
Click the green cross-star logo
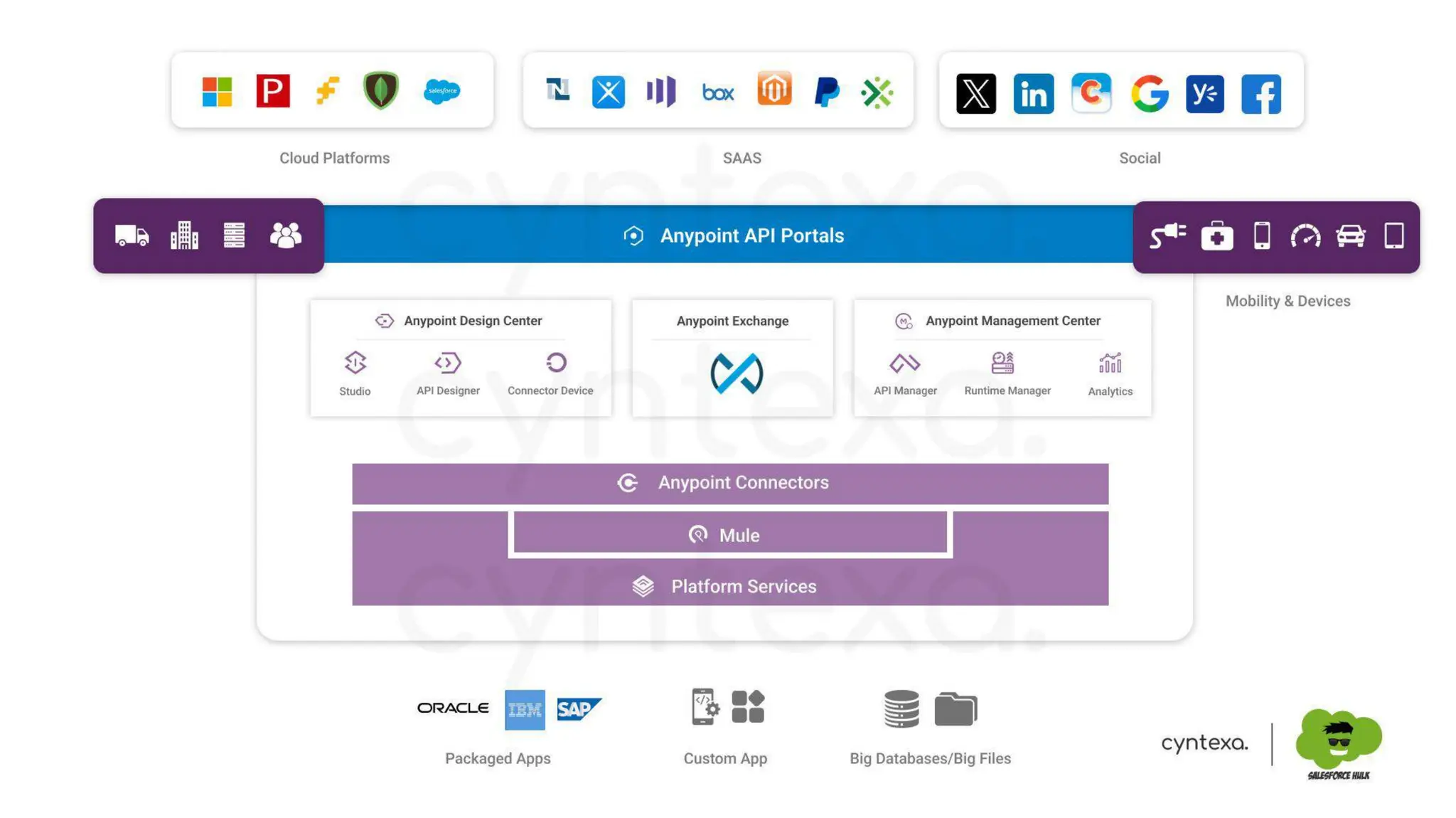(877, 92)
